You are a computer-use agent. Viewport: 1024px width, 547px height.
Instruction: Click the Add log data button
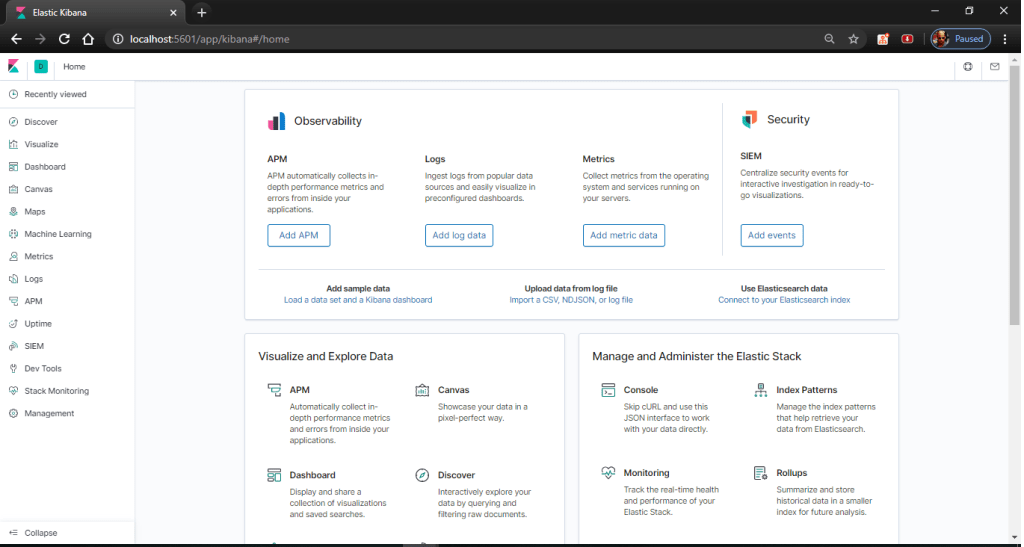459,235
